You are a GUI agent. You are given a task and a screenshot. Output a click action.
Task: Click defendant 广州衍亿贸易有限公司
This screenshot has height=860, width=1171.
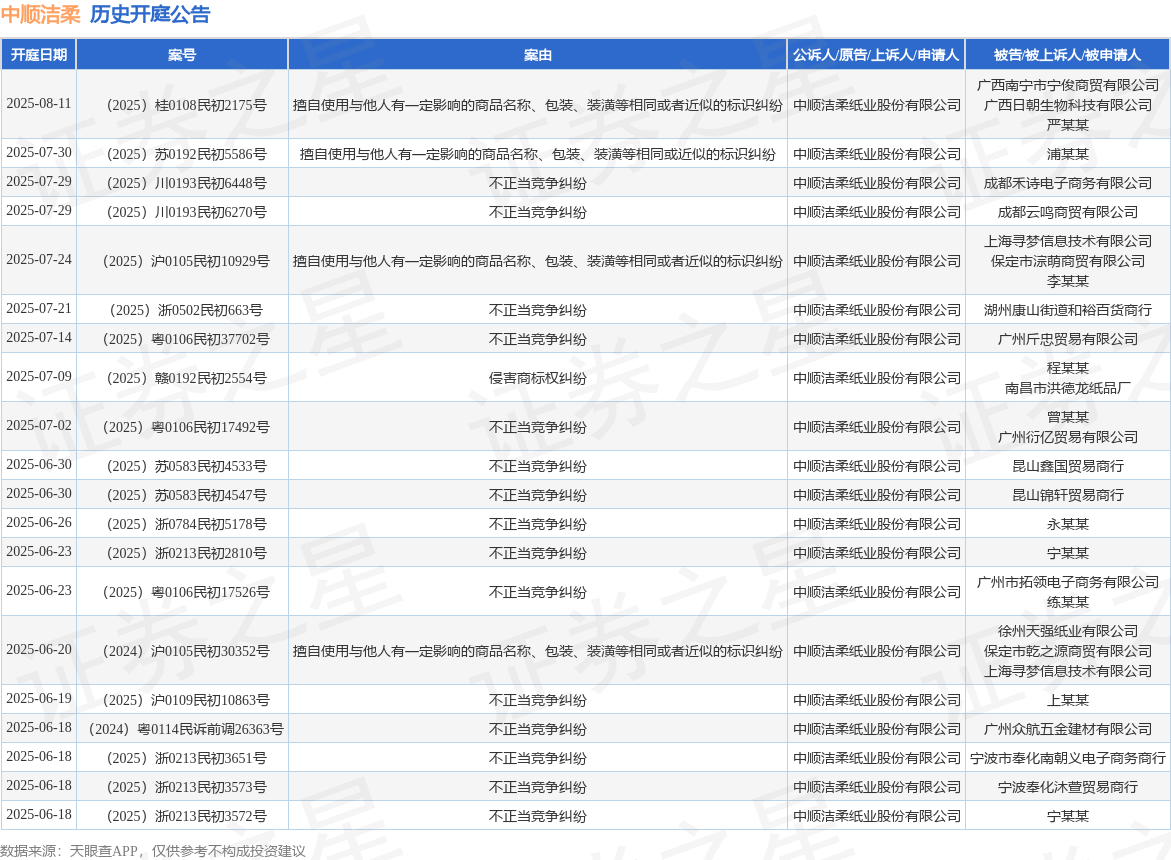[x=1068, y=437]
